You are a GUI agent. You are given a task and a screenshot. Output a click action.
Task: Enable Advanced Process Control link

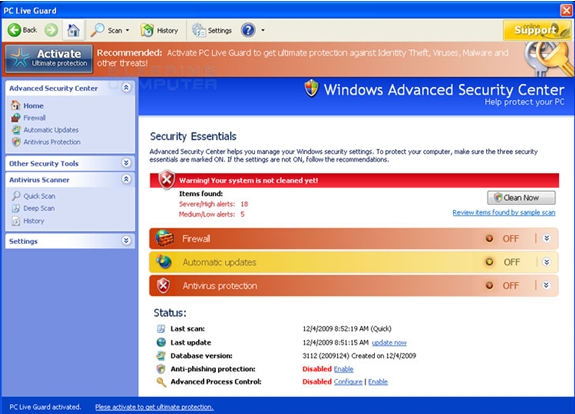[378, 382]
